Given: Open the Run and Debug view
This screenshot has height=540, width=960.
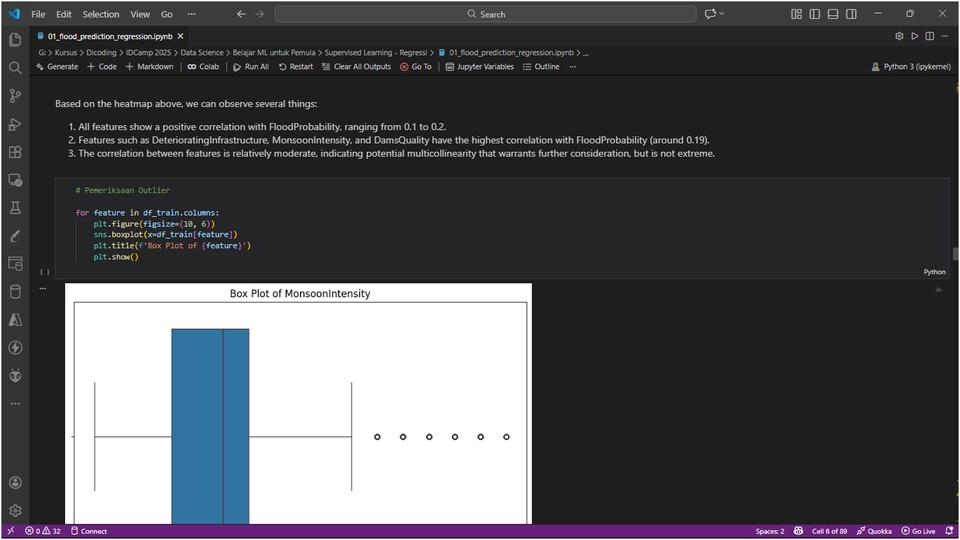Looking at the screenshot, I should point(15,124).
